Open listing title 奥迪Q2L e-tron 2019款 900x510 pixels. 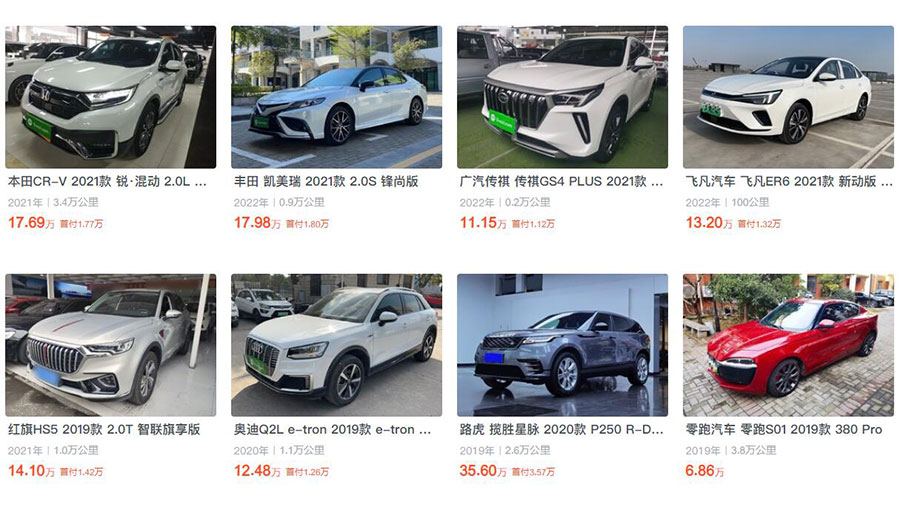click(x=332, y=430)
